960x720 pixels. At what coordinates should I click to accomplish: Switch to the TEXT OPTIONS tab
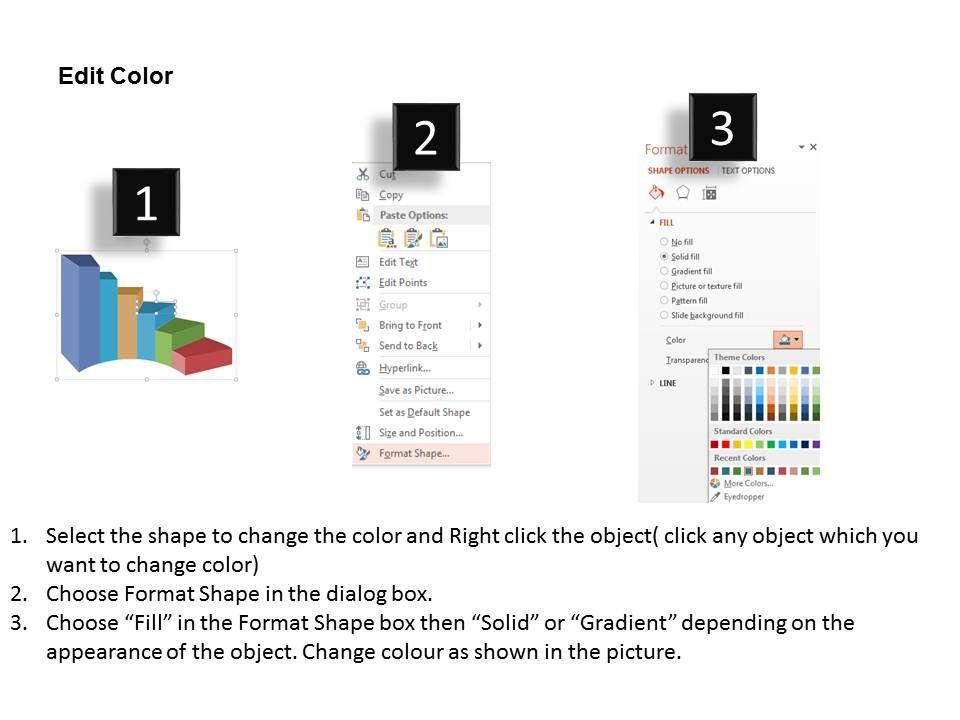click(748, 171)
